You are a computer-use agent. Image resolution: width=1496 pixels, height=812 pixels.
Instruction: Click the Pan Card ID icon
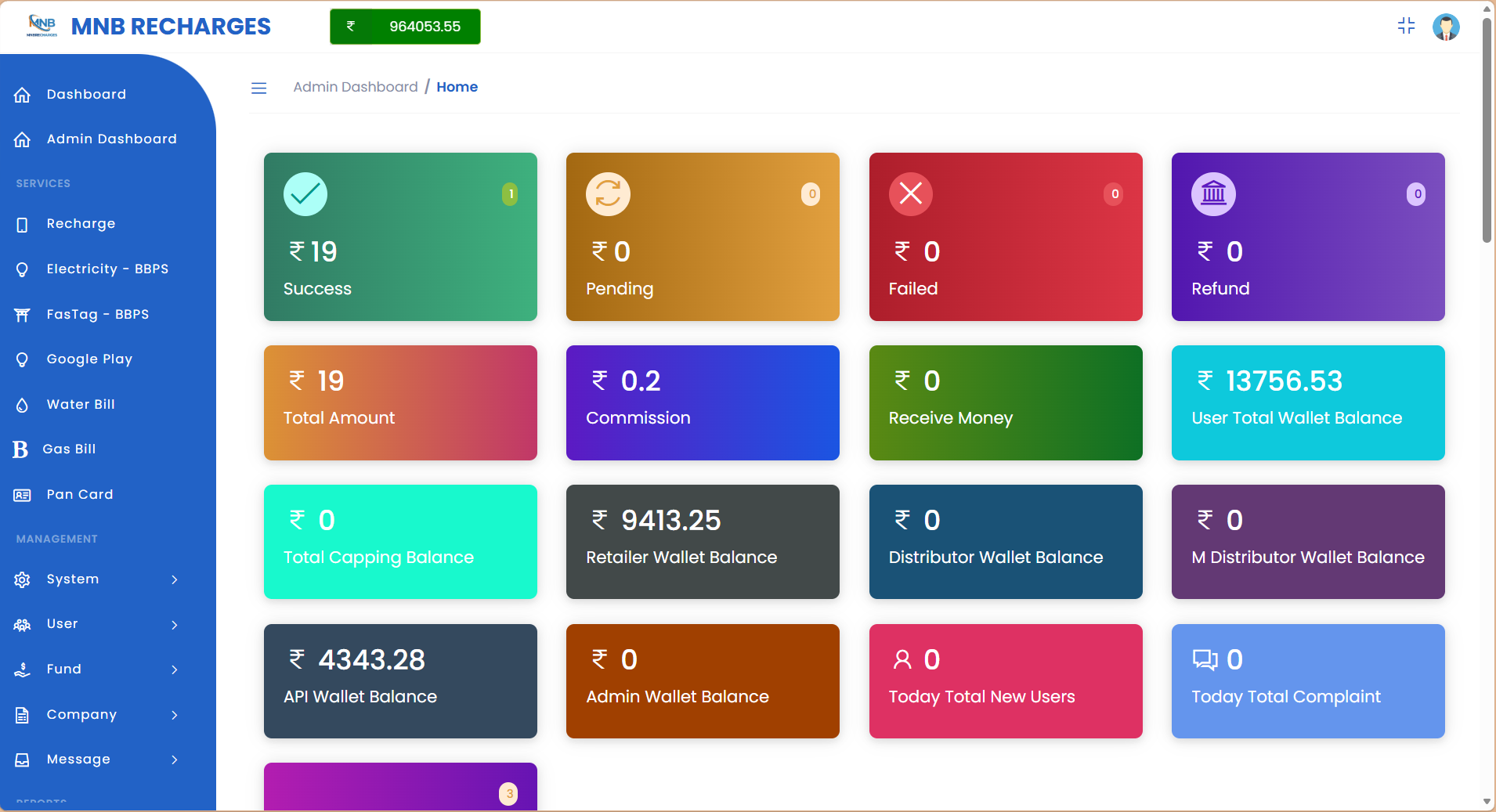pos(22,495)
